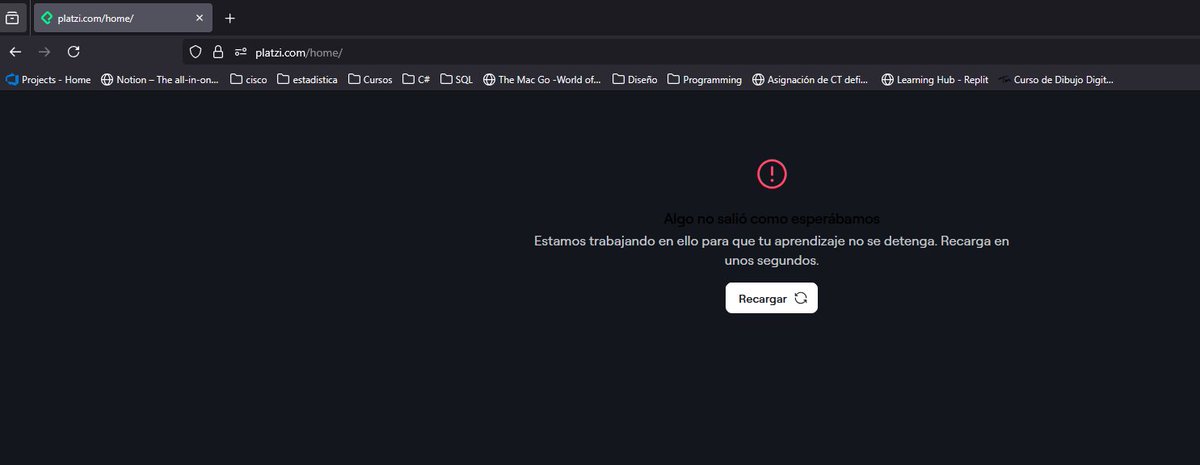The height and width of the screenshot is (465, 1200).
Task: Reload the page using toolbar refresh icon
Action: pyautogui.click(x=73, y=52)
